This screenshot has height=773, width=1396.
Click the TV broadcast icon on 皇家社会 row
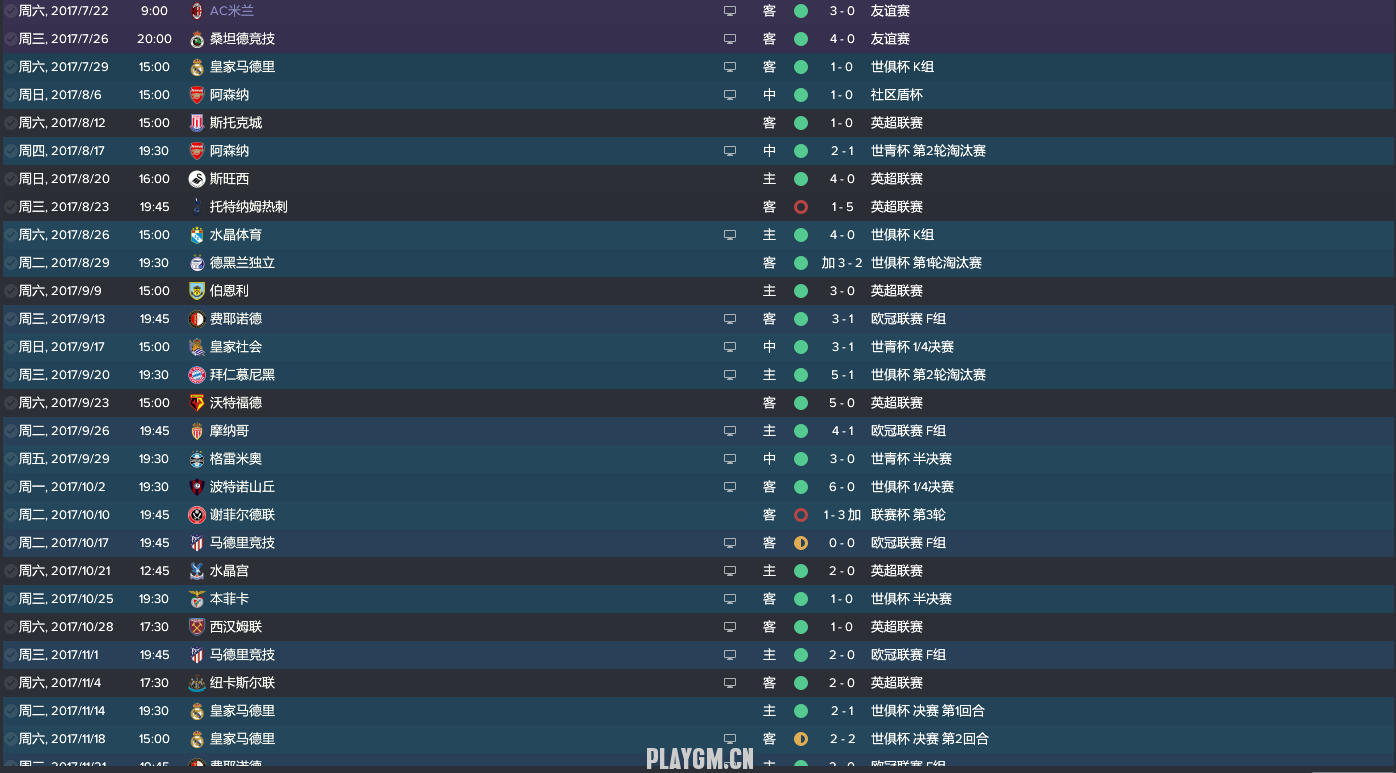pos(730,347)
